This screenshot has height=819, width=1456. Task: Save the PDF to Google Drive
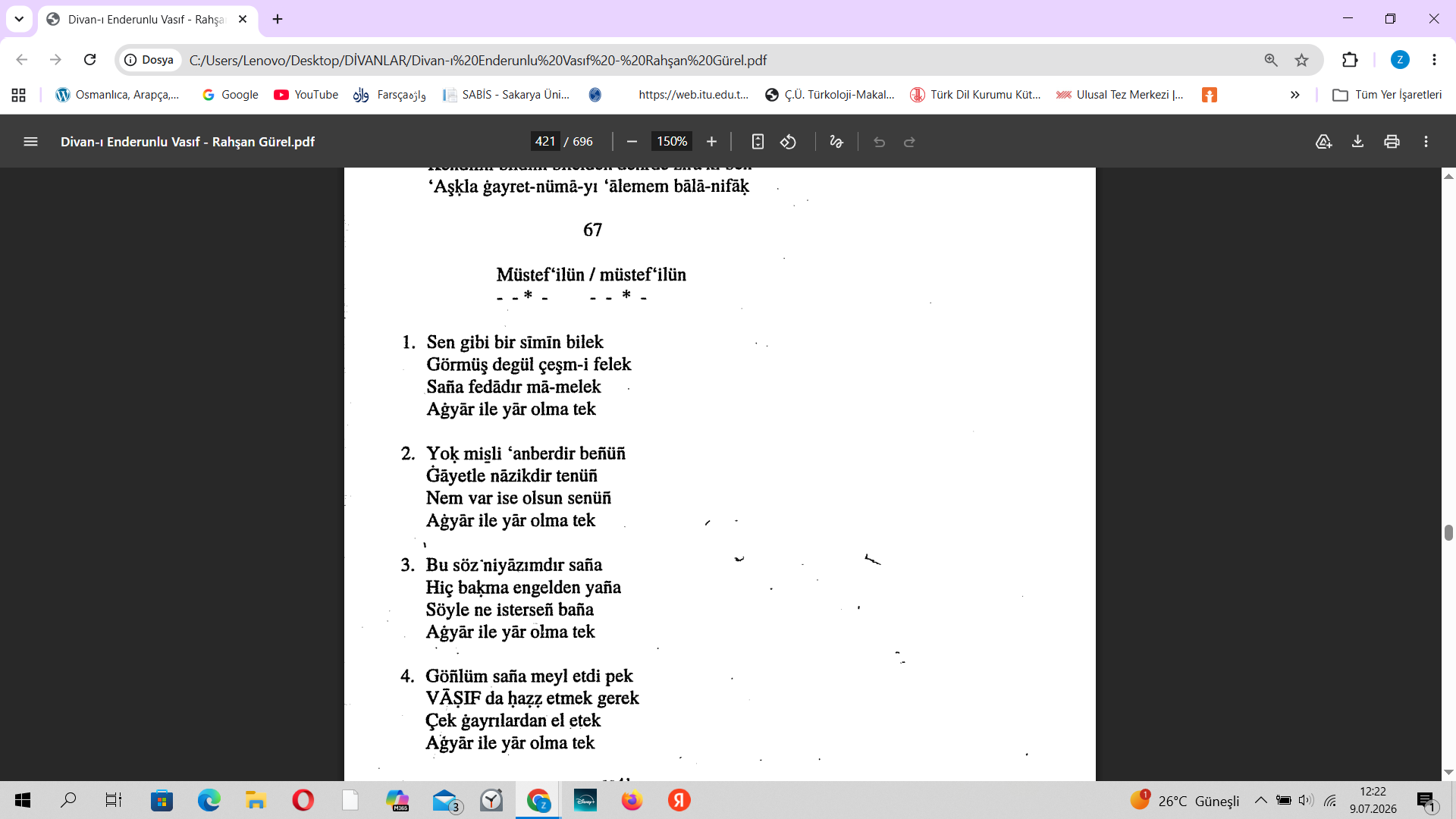[1323, 142]
